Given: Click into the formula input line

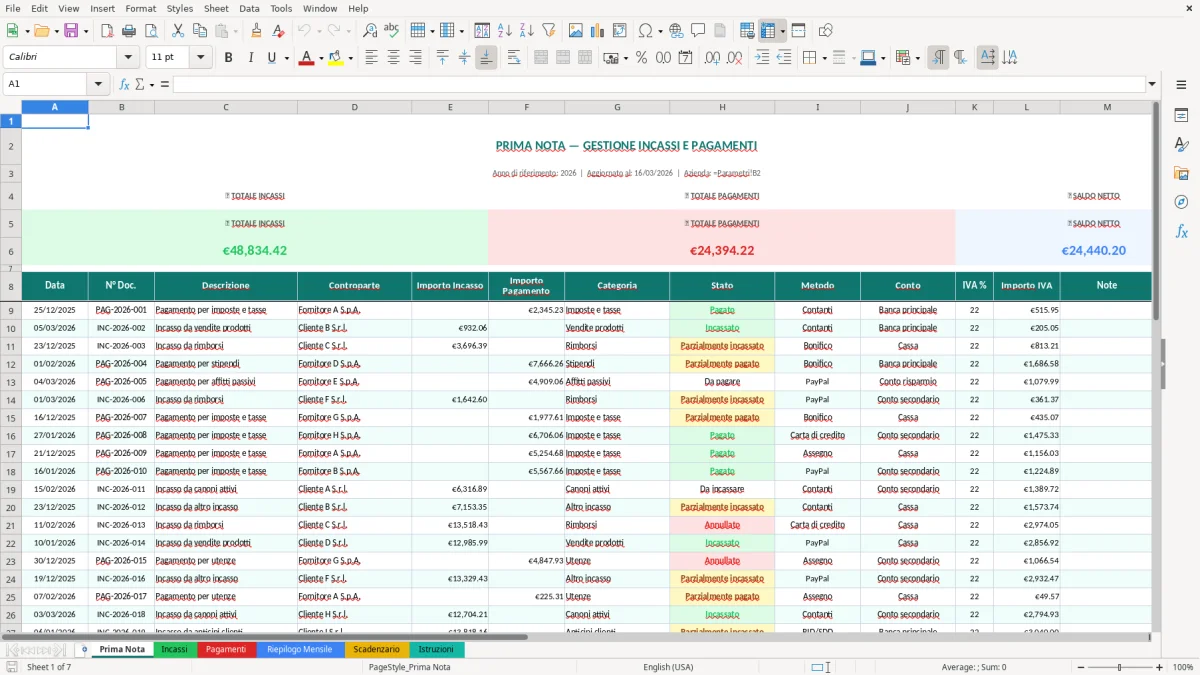Looking at the screenshot, I should (x=658, y=84).
